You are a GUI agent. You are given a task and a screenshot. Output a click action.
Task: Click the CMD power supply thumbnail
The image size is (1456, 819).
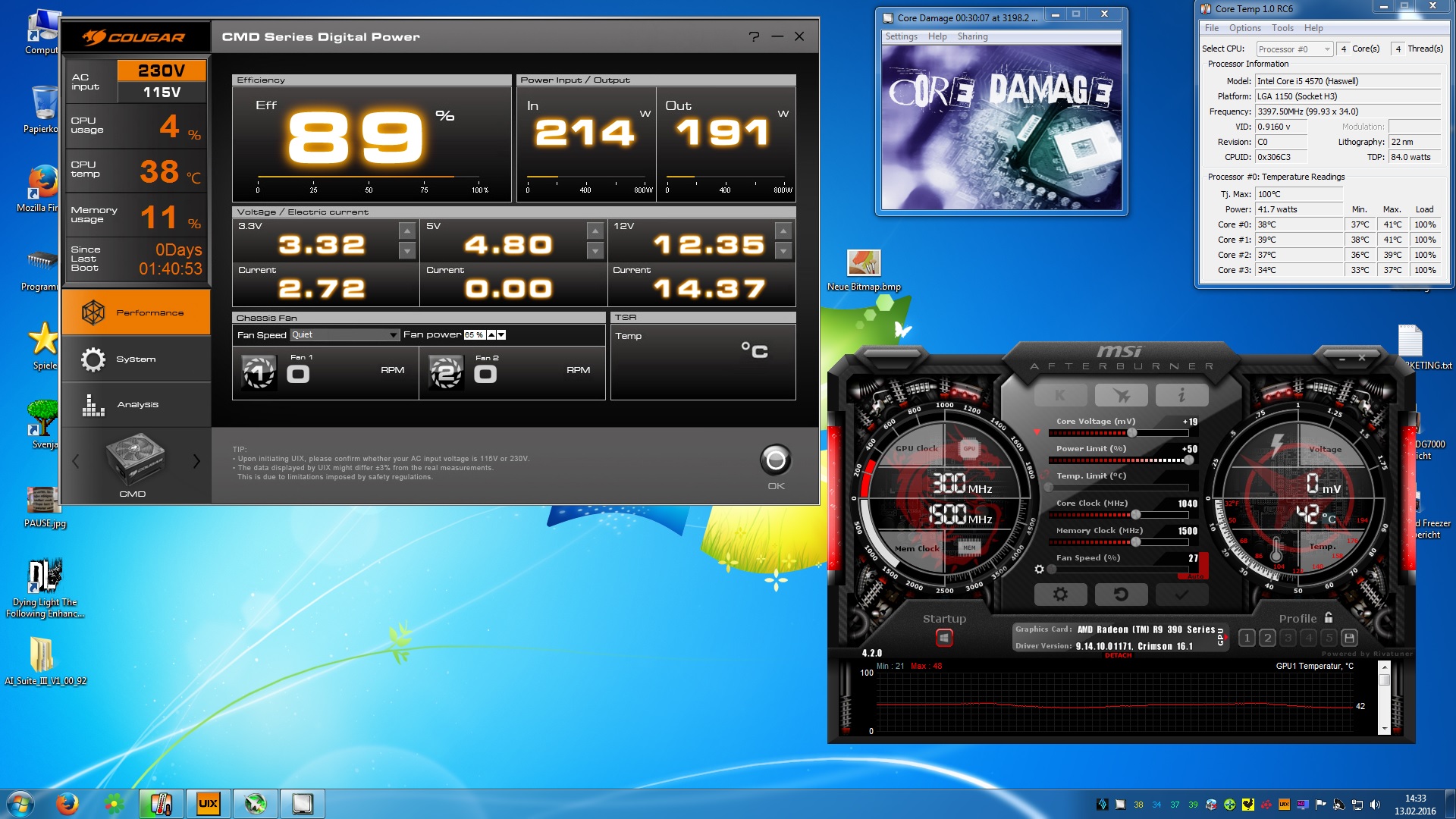coord(135,460)
